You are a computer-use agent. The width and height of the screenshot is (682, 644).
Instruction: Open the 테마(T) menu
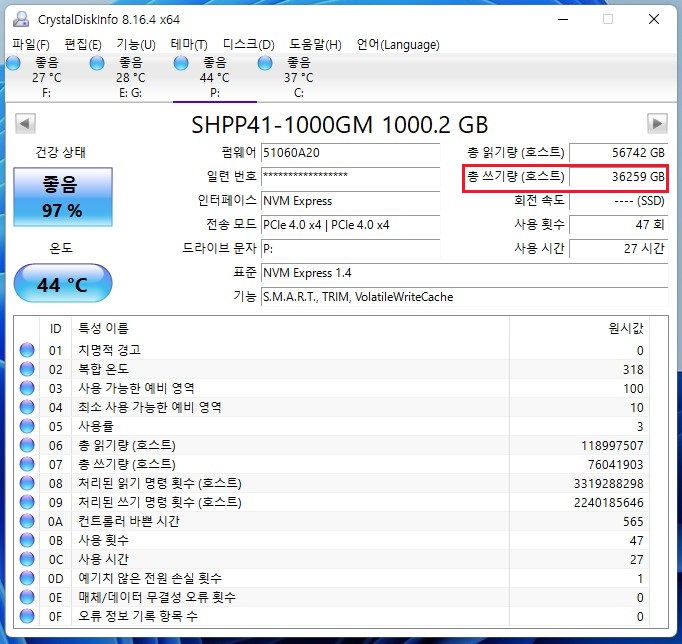pyautogui.click(x=189, y=44)
